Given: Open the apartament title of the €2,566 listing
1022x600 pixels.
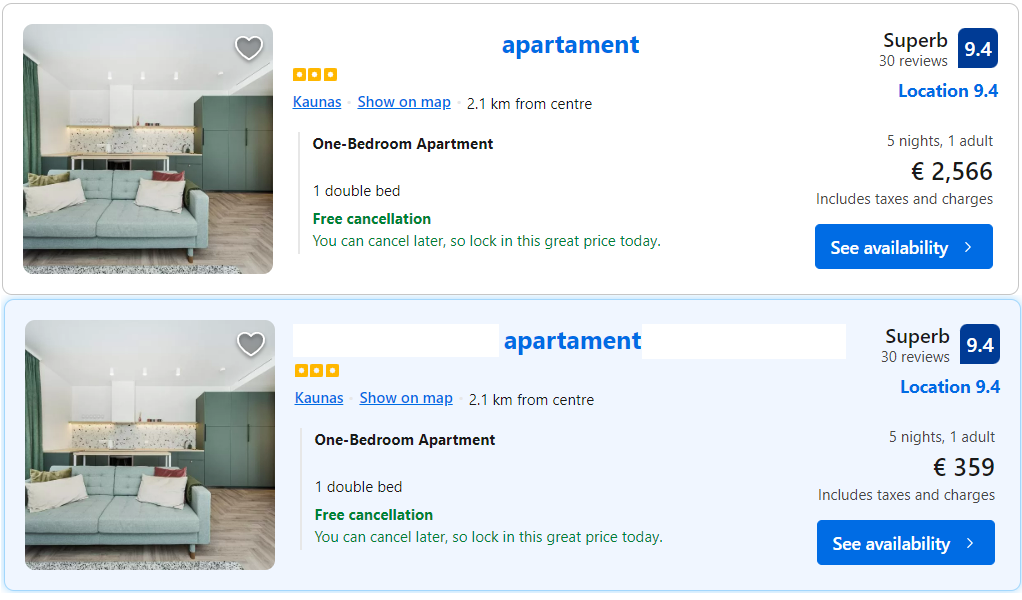Looking at the screenshot, I should pos(570,45).
